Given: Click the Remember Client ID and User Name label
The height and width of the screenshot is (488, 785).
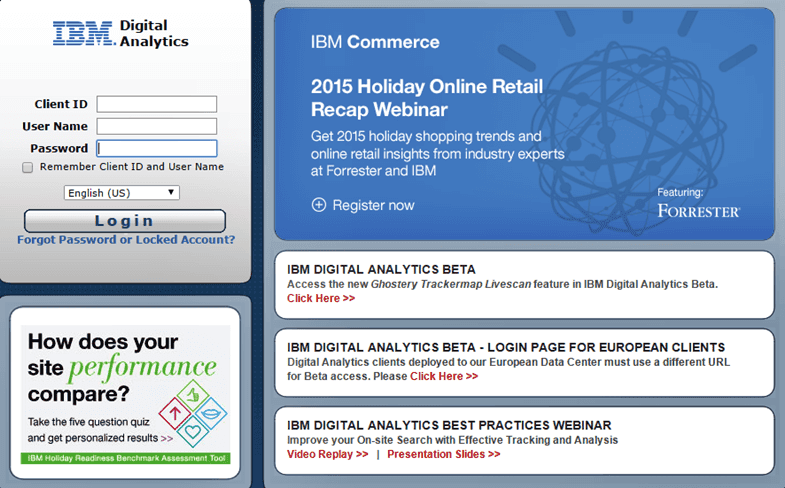Looking at the screenshot, I should tap(132, 167).
